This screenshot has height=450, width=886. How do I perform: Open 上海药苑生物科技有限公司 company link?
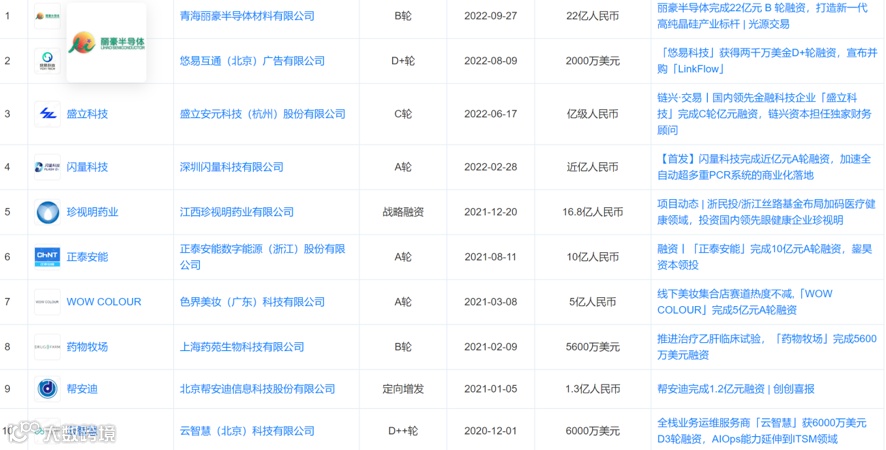click(x=242, y=347)
